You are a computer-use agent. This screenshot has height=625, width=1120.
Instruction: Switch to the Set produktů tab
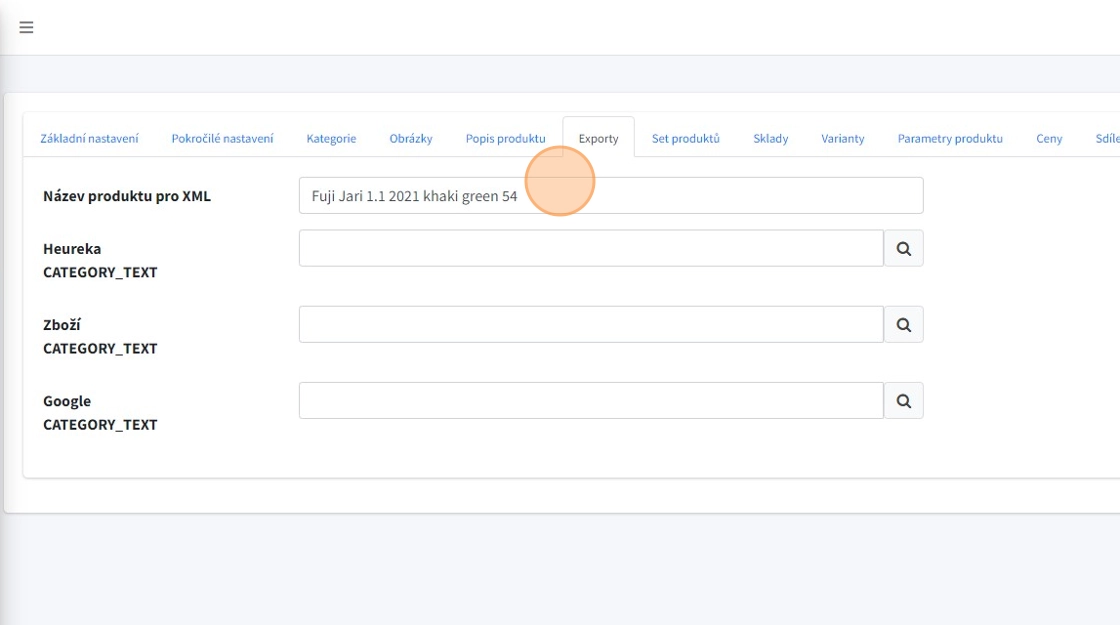pyautogui.click(x=685, y=138)
